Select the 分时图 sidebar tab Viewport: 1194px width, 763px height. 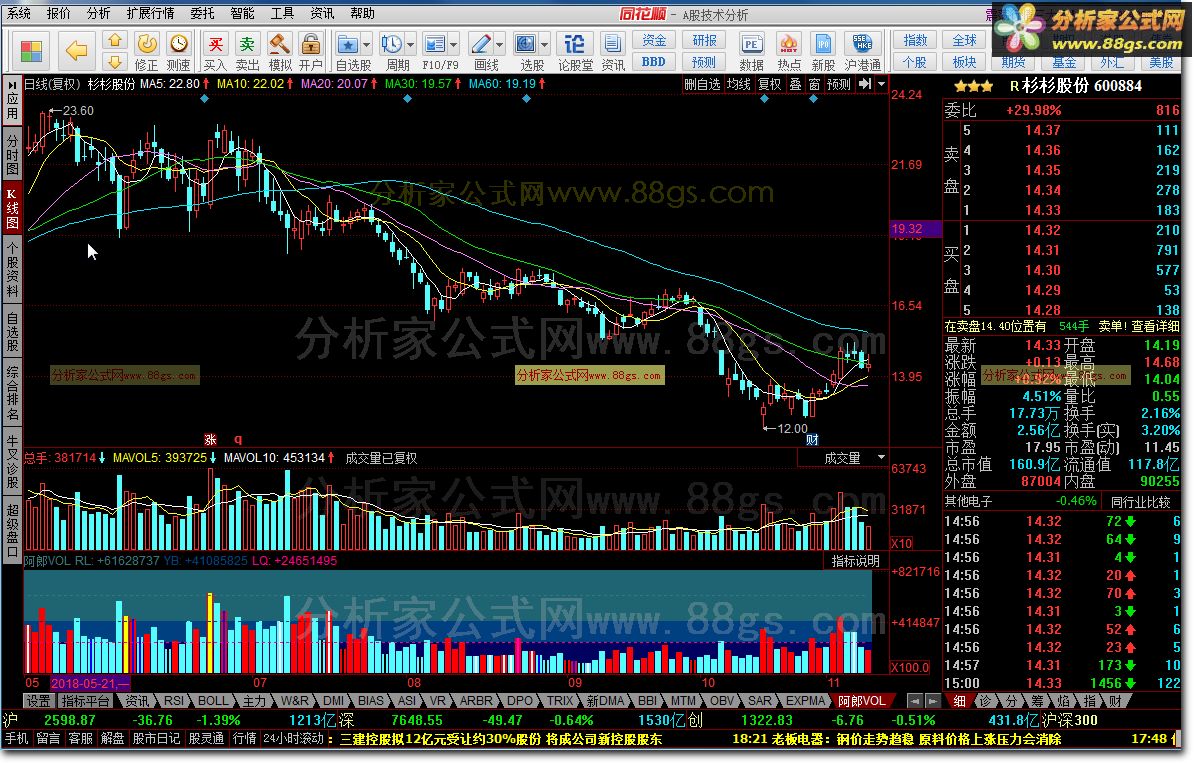[12, 154]
